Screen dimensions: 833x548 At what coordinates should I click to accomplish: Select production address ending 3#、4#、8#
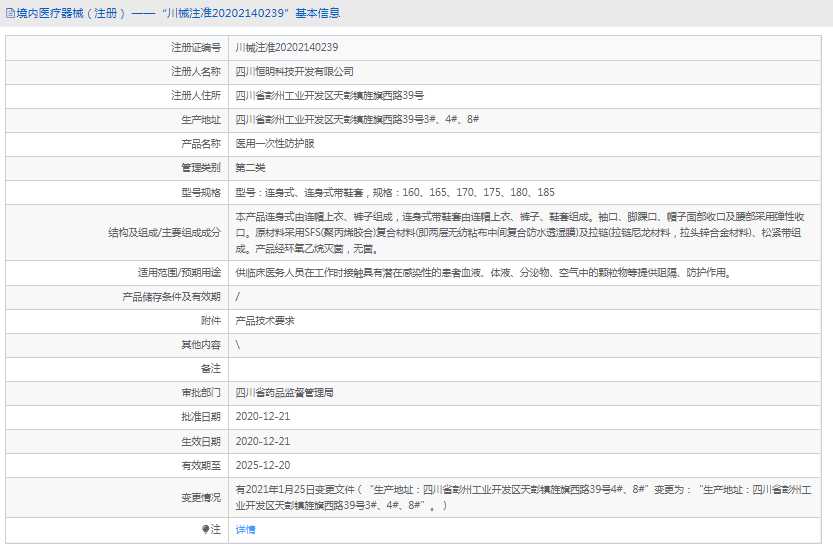[x=357, y=119]
